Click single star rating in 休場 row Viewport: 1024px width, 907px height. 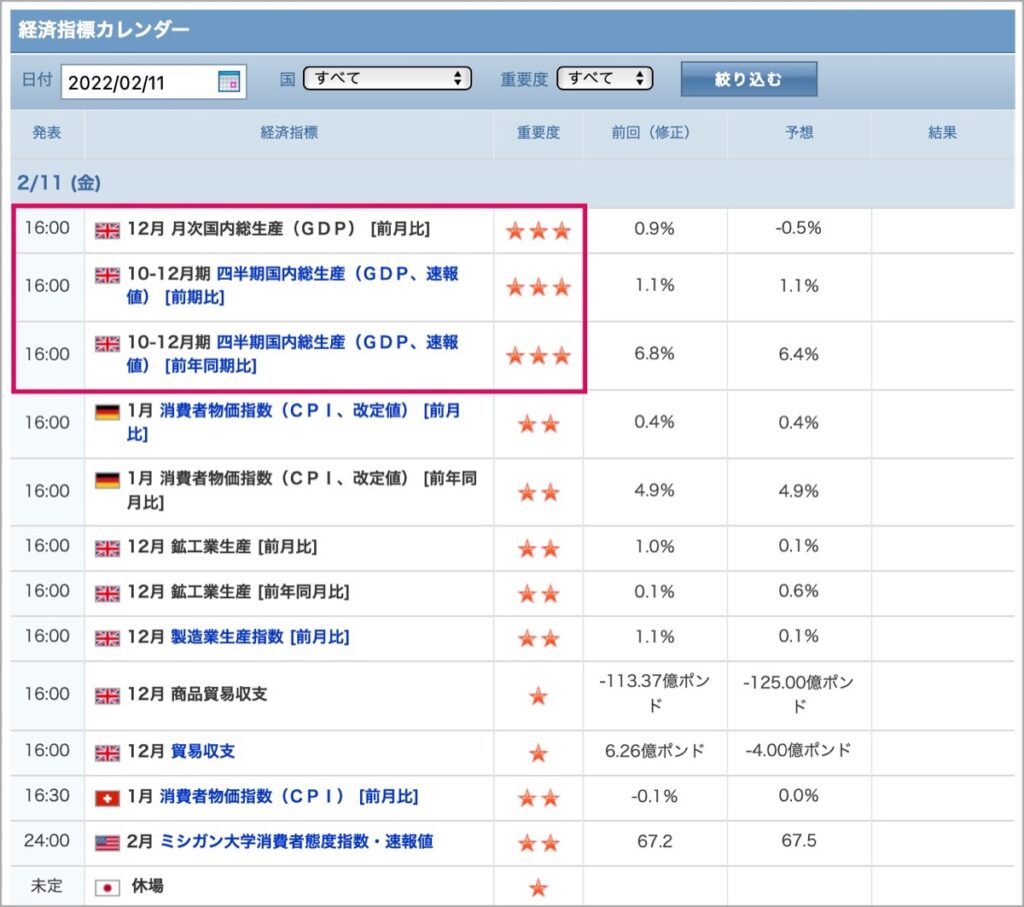538,887
